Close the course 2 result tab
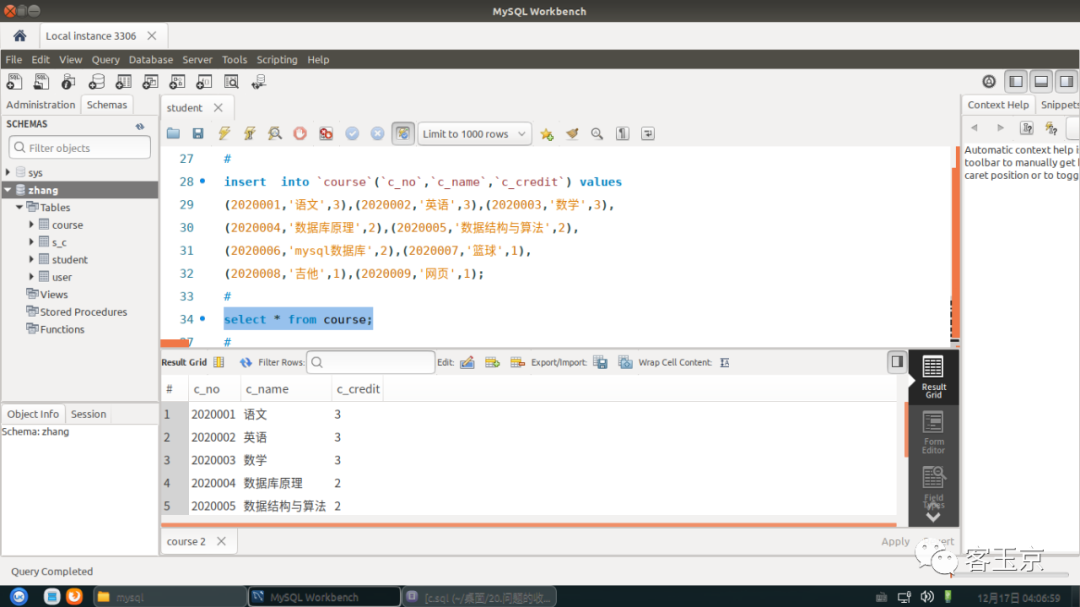1080x607 pixels. 221,542
